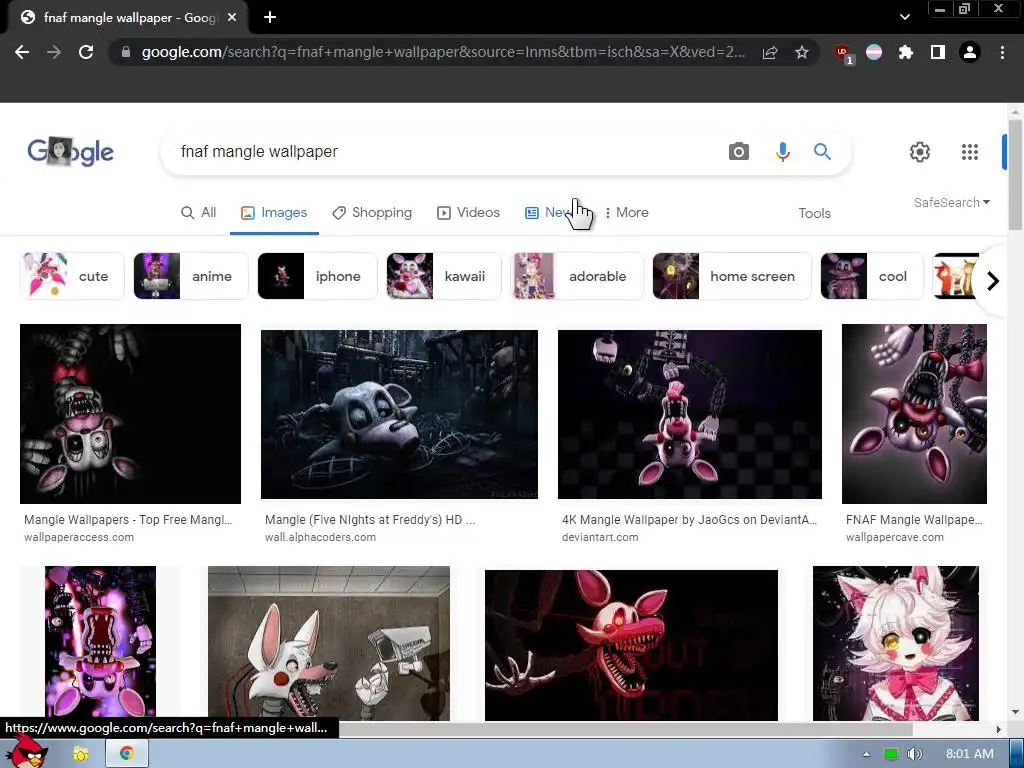The height and width of the screenshot is (768, 1024).
Task: Open the wallpaperaccess.com Mangle image
Action: (x=131, y=414)
